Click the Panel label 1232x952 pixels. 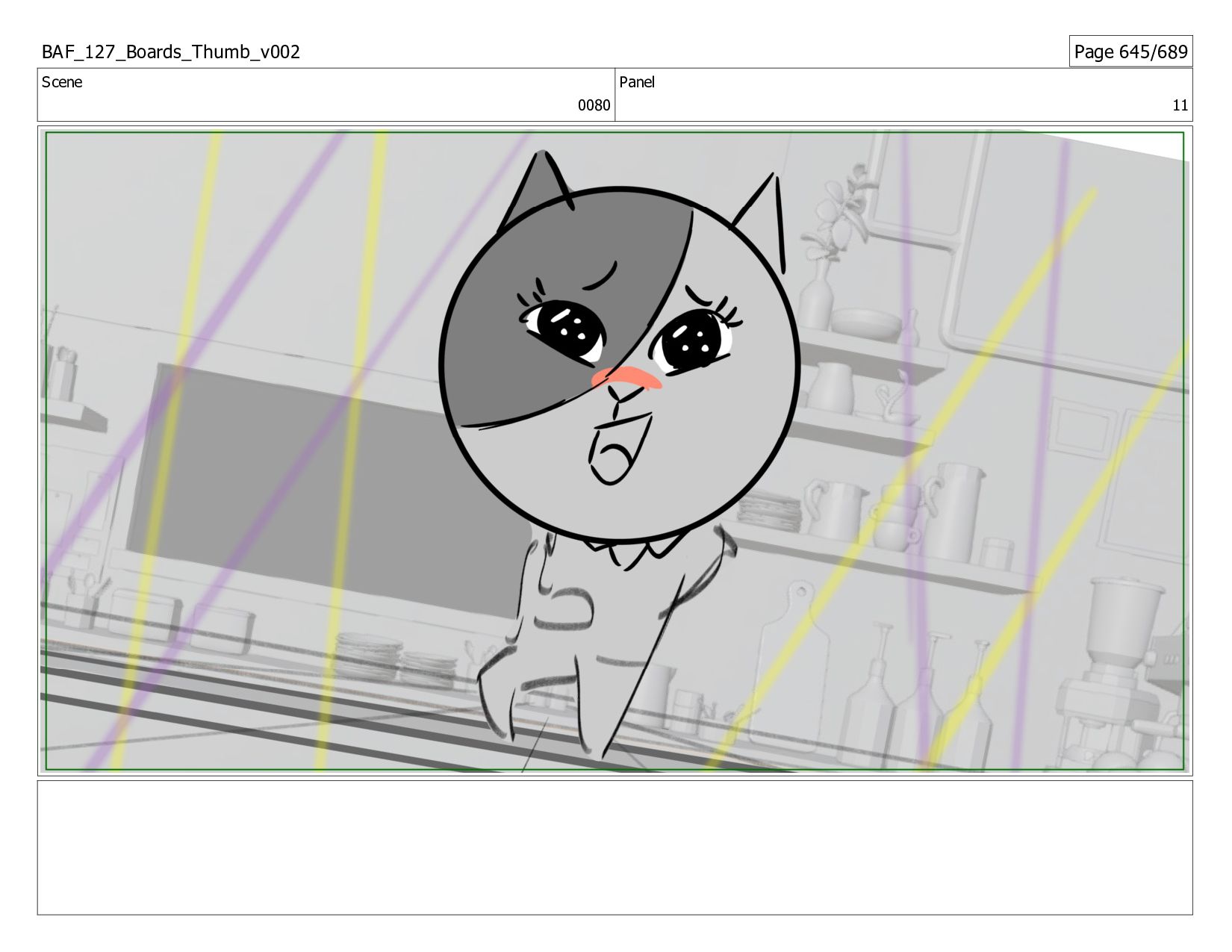[637, 82]
